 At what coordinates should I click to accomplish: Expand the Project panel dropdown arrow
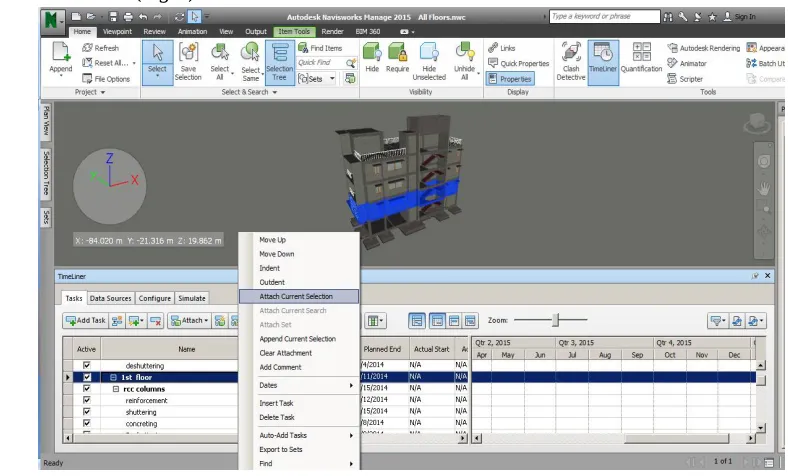(103, 92)
